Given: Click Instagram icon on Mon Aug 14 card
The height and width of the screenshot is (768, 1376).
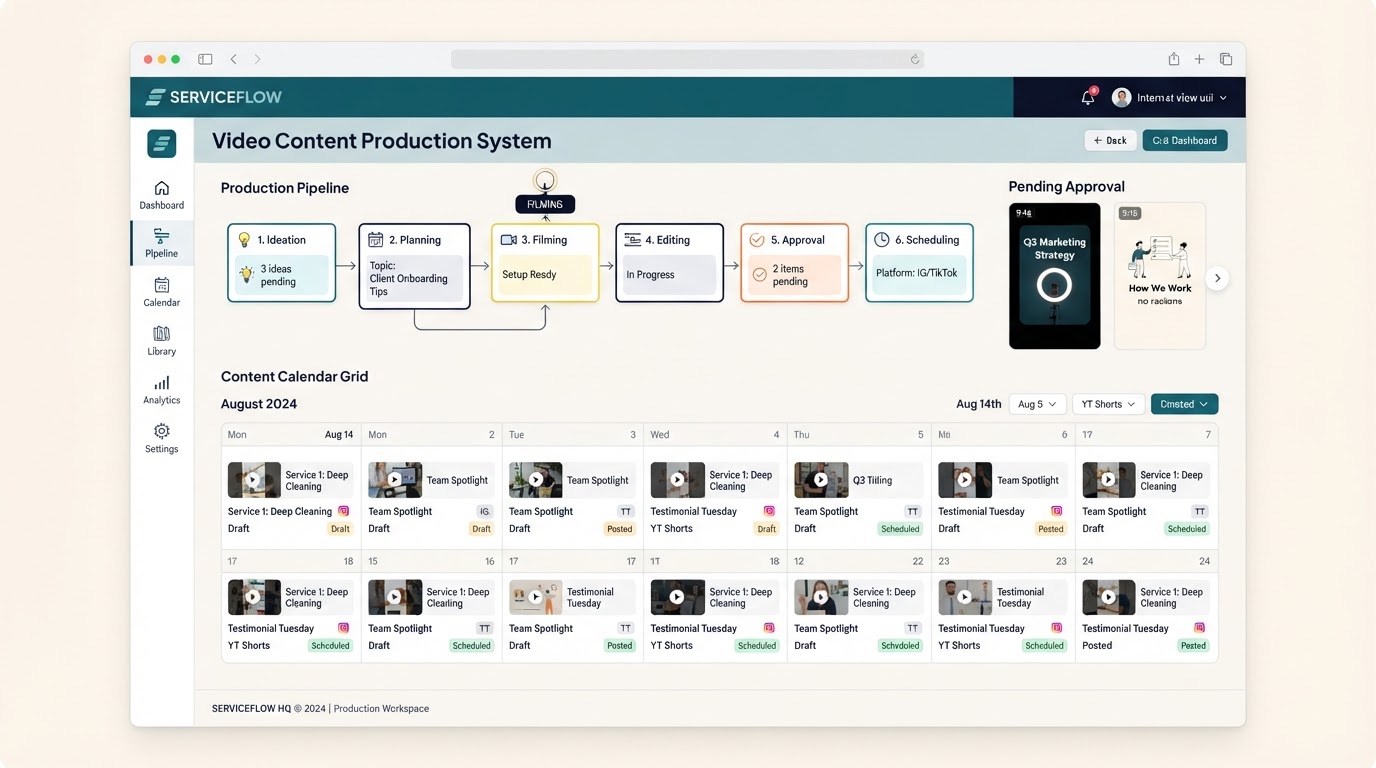Looking at the screenshot, I should coord(343,511).
